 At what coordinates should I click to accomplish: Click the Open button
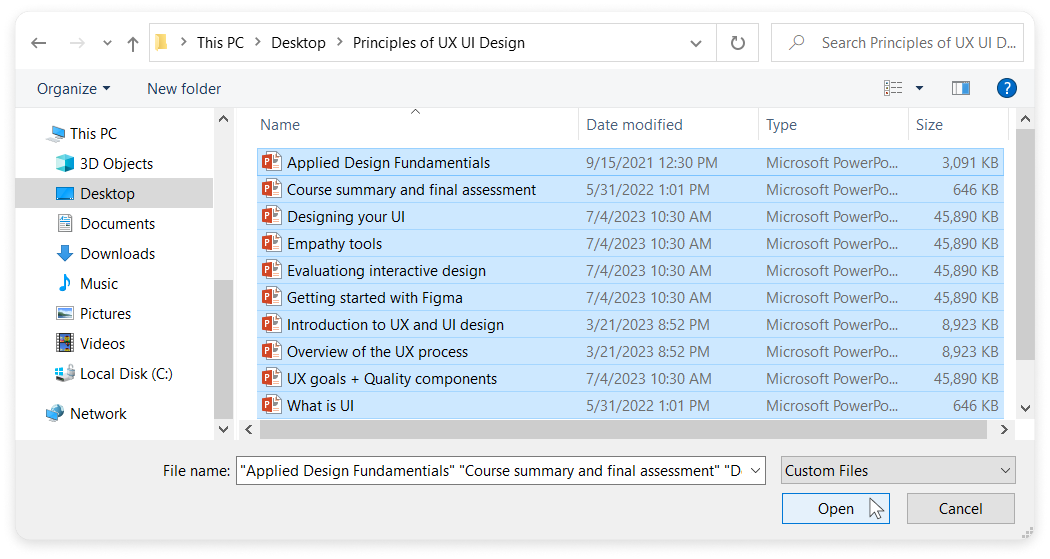coord(835,509)
